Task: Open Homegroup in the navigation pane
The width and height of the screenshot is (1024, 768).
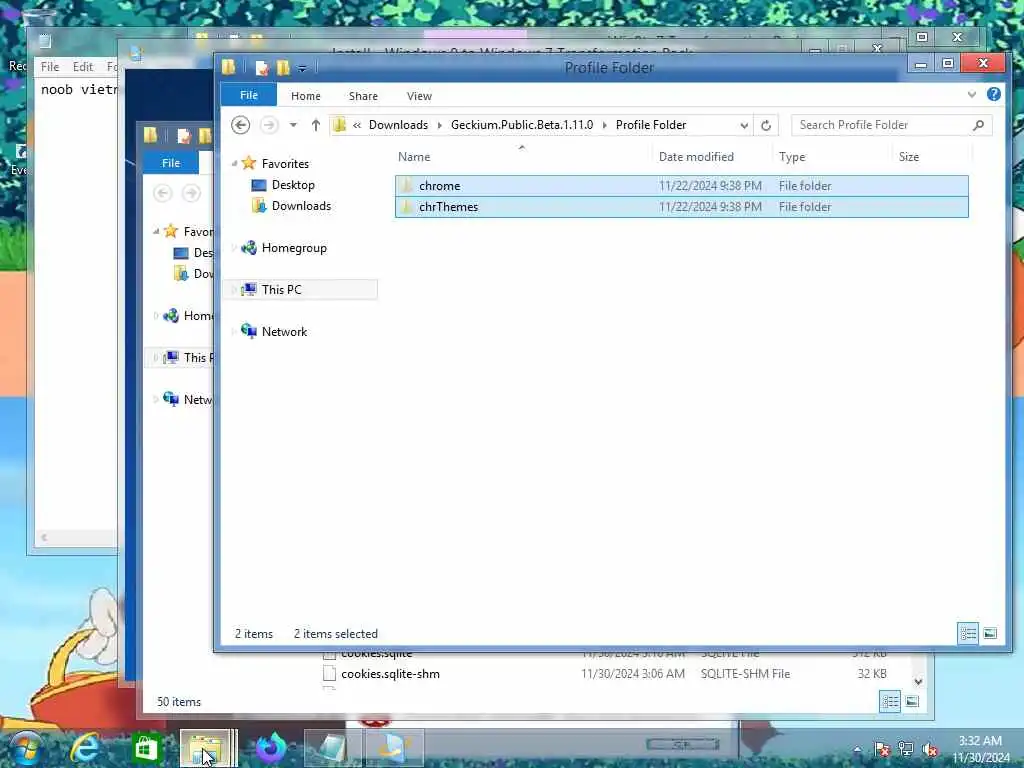Action: pos(294,248)
